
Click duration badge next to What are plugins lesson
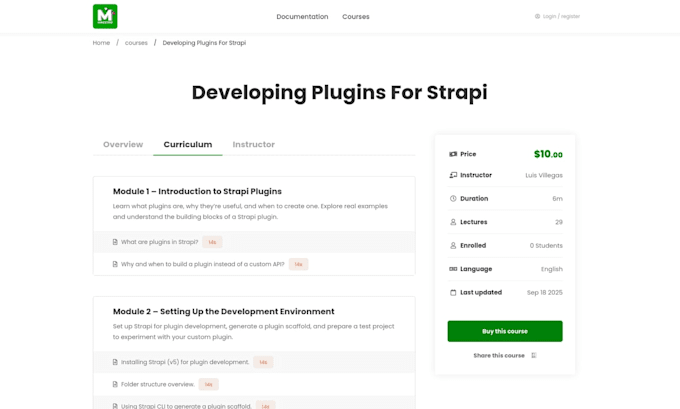point(212,242)
